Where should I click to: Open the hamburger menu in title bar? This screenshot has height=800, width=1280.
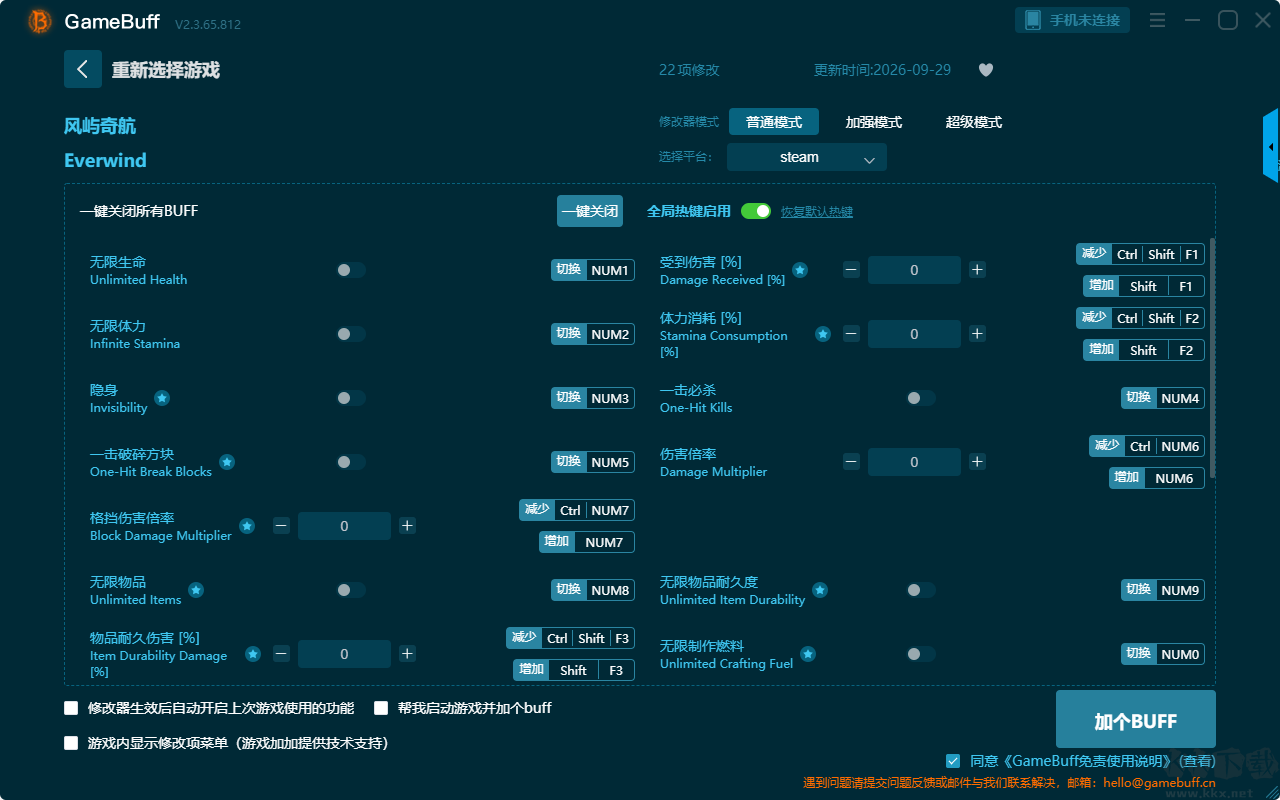tap(1157, 20)
